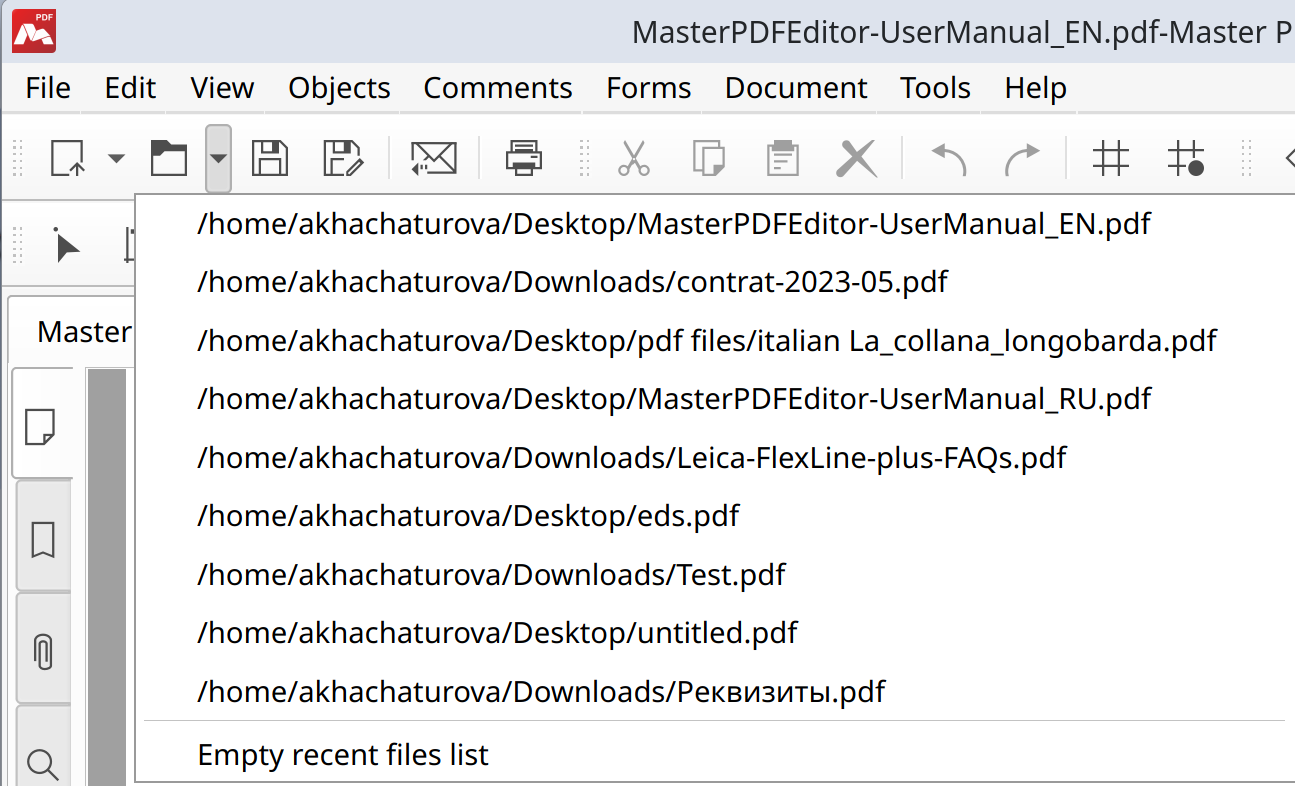Viewport: 1295px width, 786px height.
Task: Open the Document menu
Action: click(x=796, y=88)
